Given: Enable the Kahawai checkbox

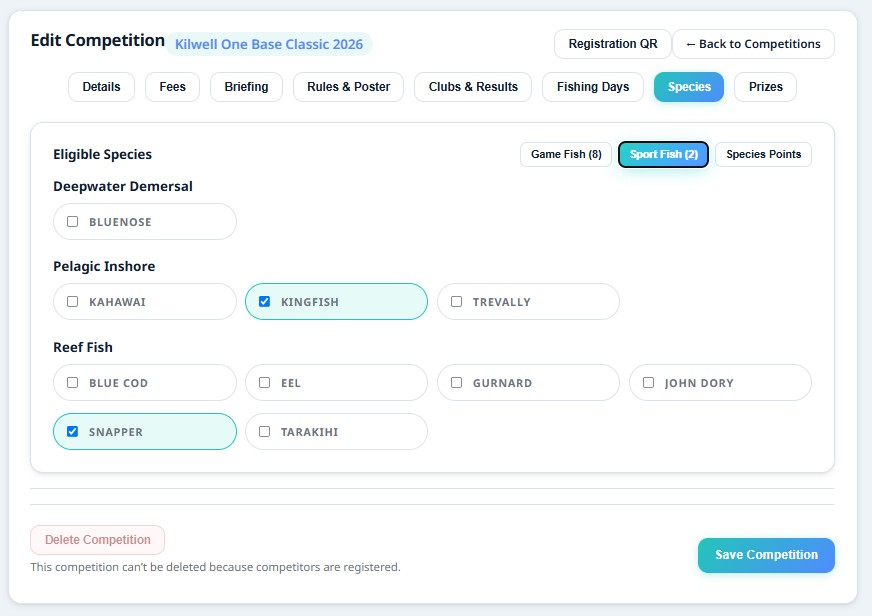Looking at the screenshot, I should pyautogui.click(x=72, y=301).
